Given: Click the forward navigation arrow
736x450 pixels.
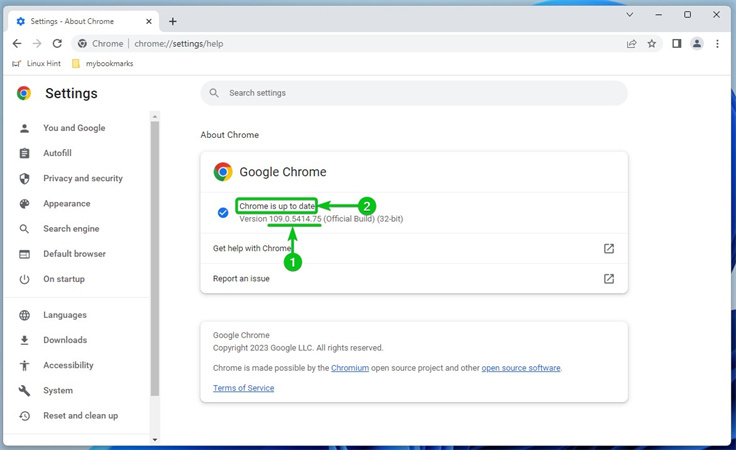Looking at the screenshot, I should coord(37,44).
